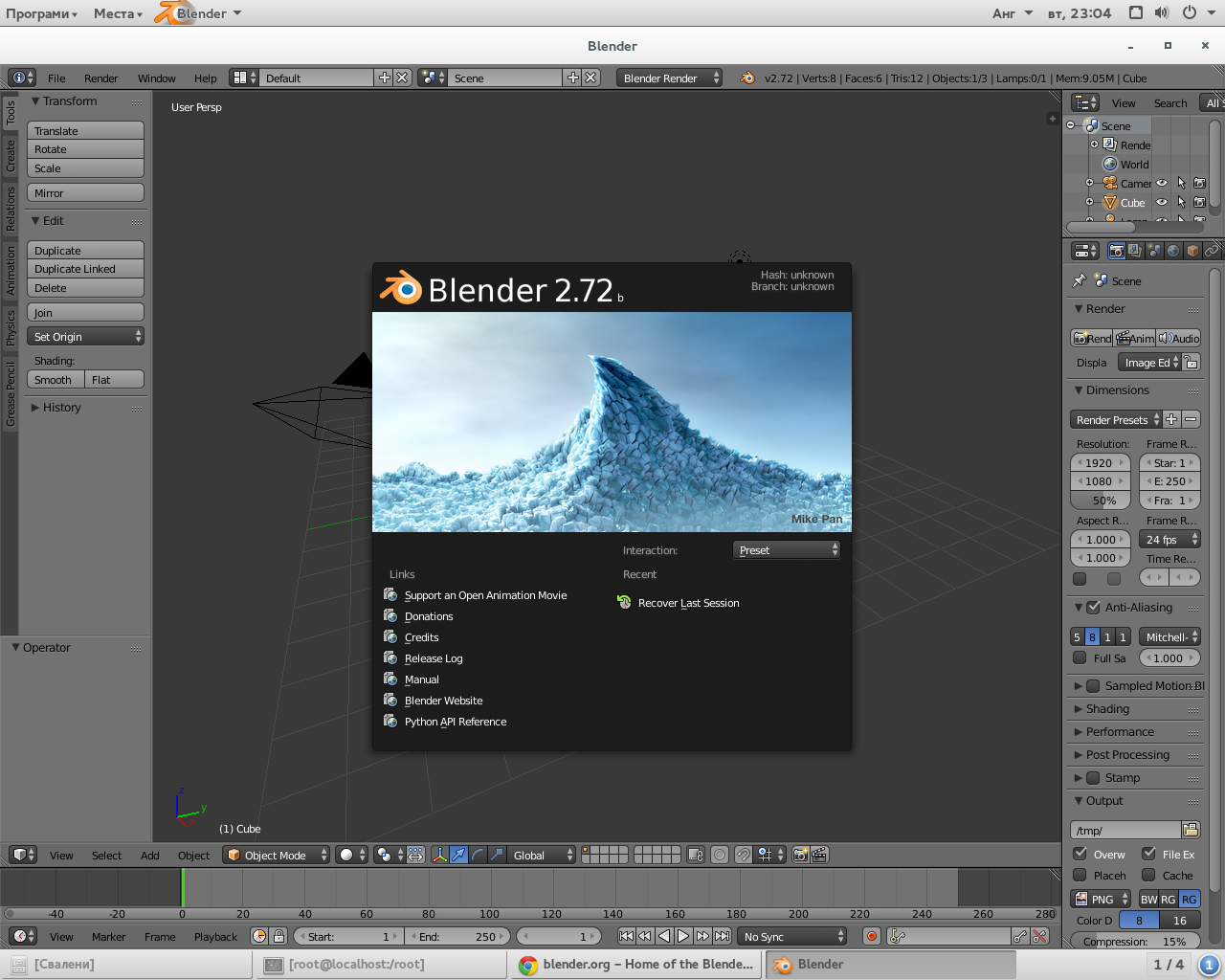The image size is (1225, 980).
Task: Enable the Cache Result checkbox
Action: 1148,875
